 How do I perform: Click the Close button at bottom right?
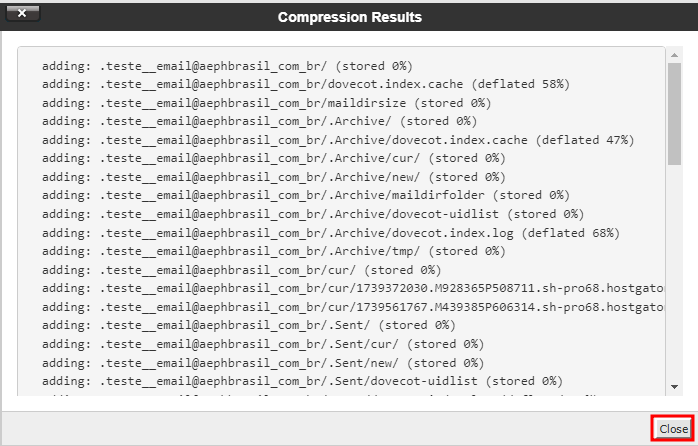[674, 429]
